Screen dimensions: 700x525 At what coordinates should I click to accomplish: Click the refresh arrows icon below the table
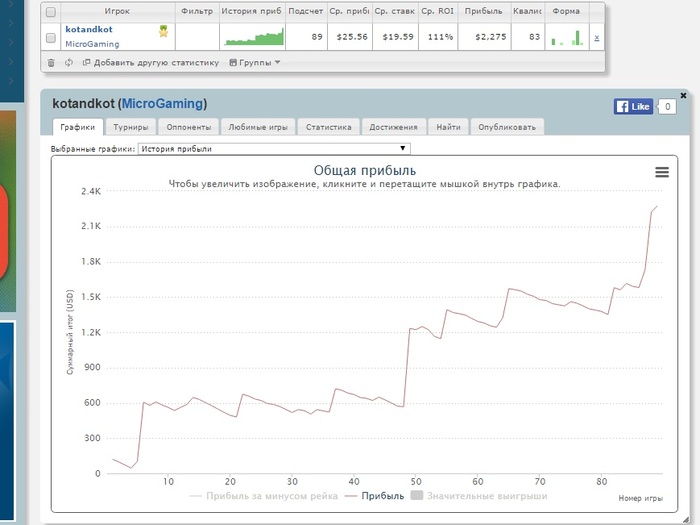click(x=69, y=63)
